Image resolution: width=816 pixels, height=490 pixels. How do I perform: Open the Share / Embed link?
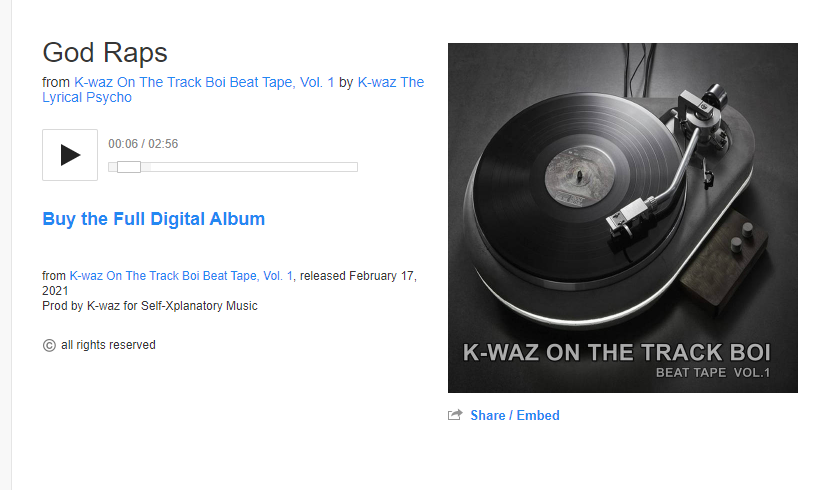pyautogui.click(x=515, y=415)
